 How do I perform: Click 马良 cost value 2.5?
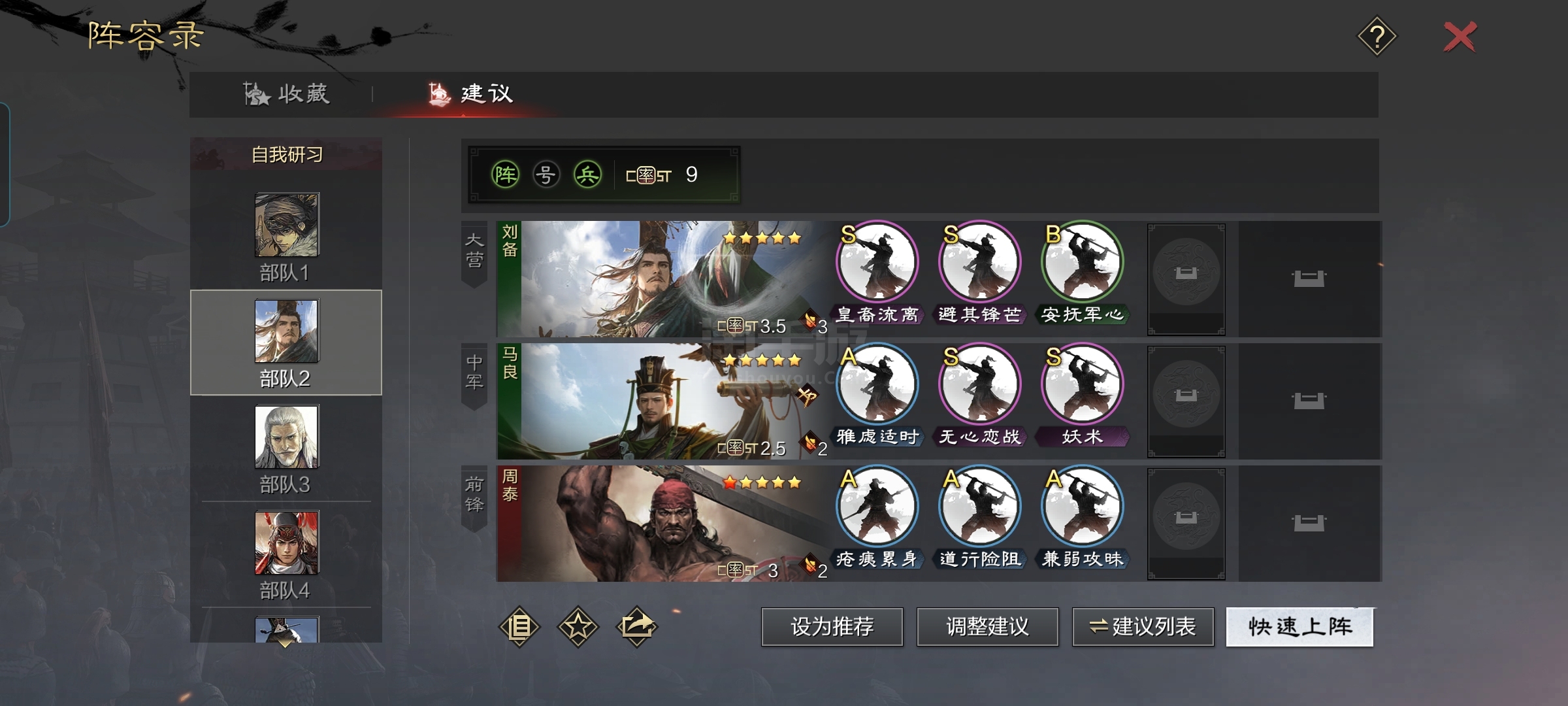coord(773,448)
